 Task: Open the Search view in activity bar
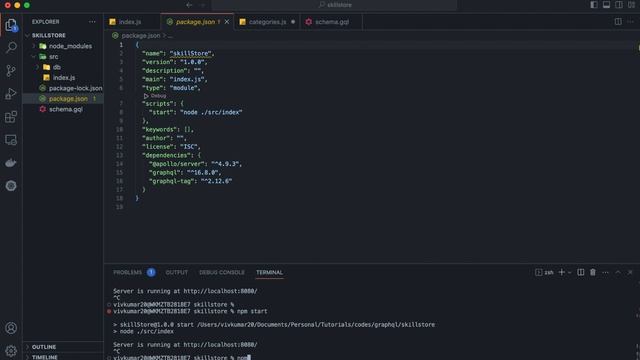point(11,48)
